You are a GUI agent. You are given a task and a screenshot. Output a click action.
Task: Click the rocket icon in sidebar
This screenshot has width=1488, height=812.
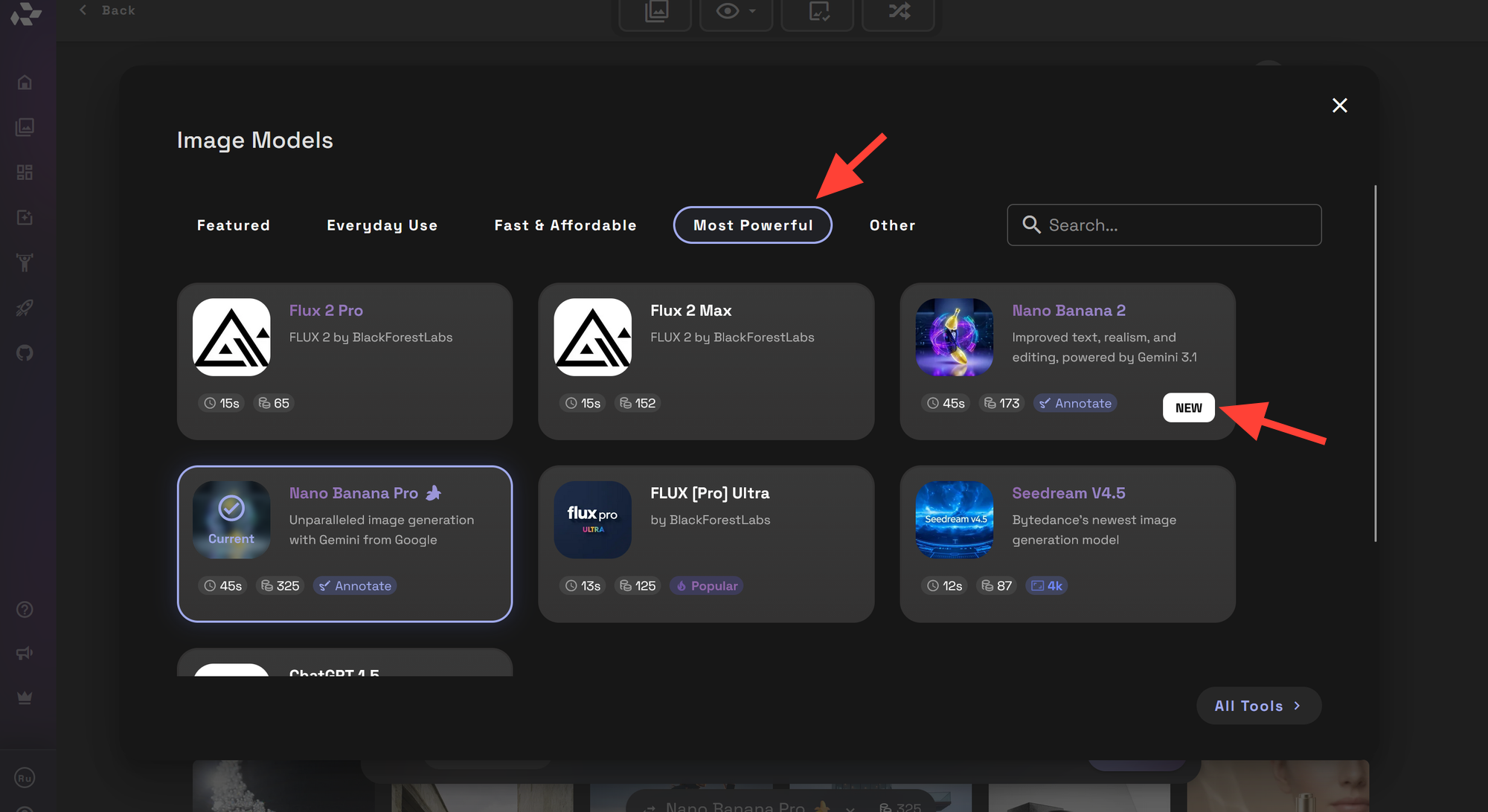[x=25, y=308]
